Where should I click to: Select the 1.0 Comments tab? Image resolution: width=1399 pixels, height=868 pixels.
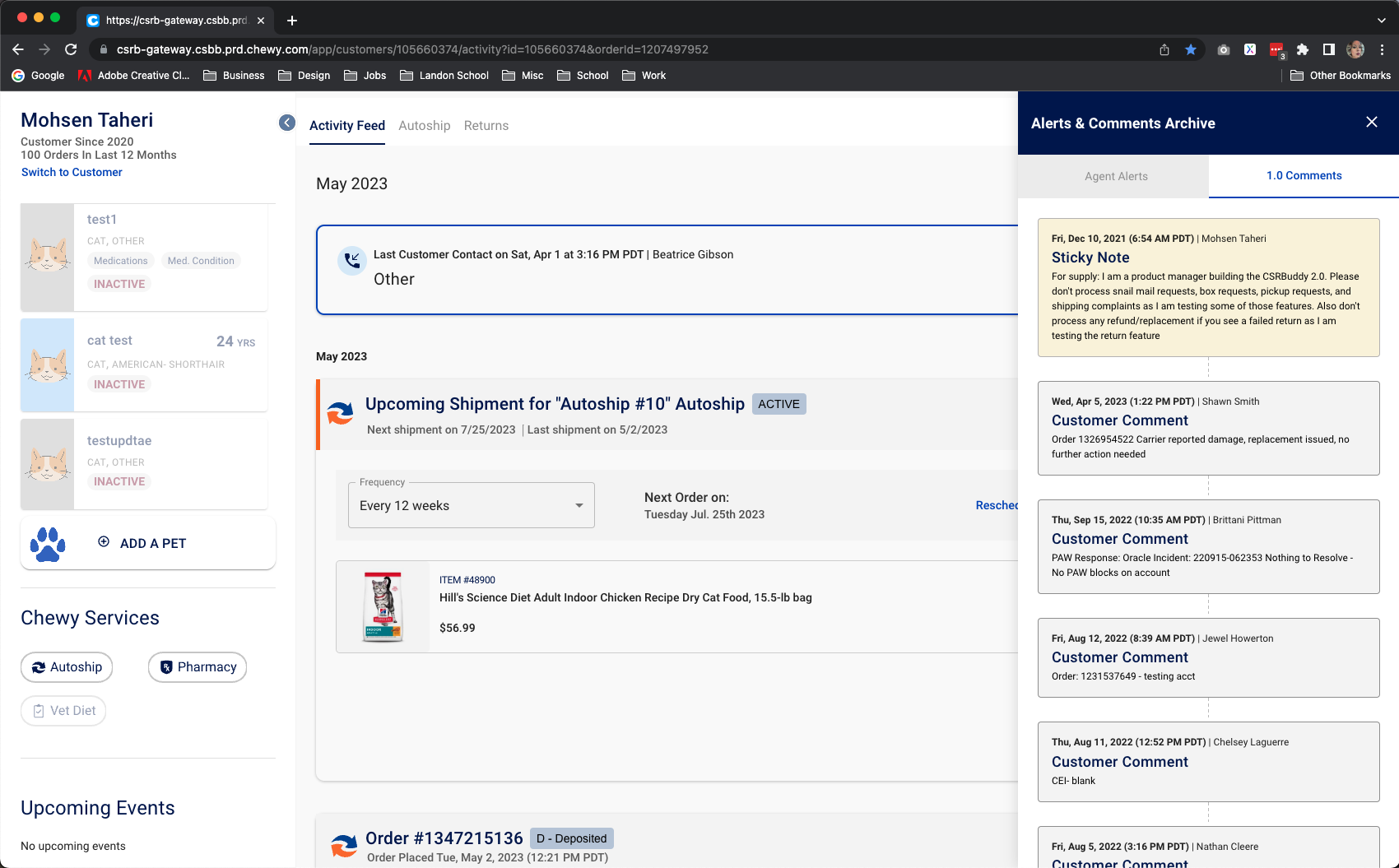pos(1304,175)
